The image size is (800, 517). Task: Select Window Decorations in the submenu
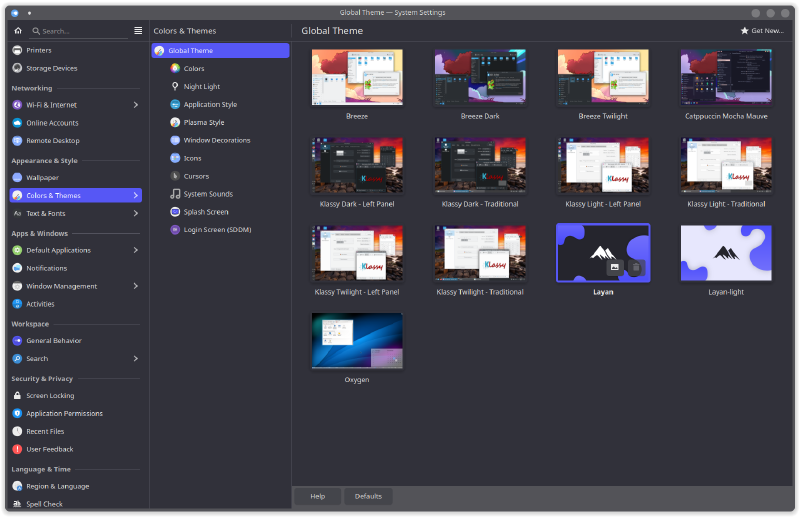(x=216, y=140)
